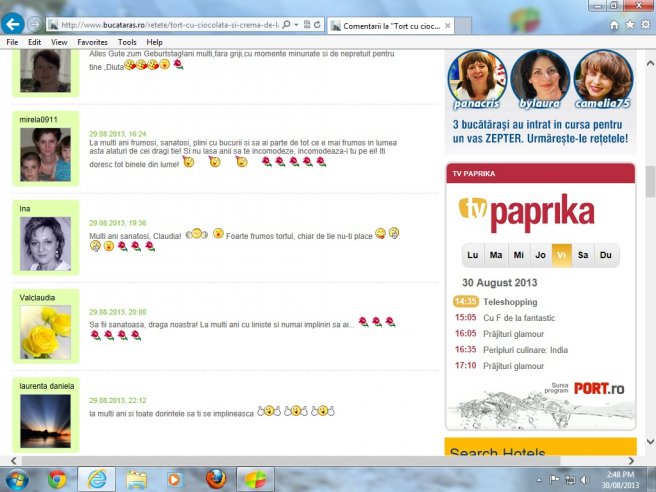Open the Tools menu
Screen dimensions: 656x492
(127, 43)
